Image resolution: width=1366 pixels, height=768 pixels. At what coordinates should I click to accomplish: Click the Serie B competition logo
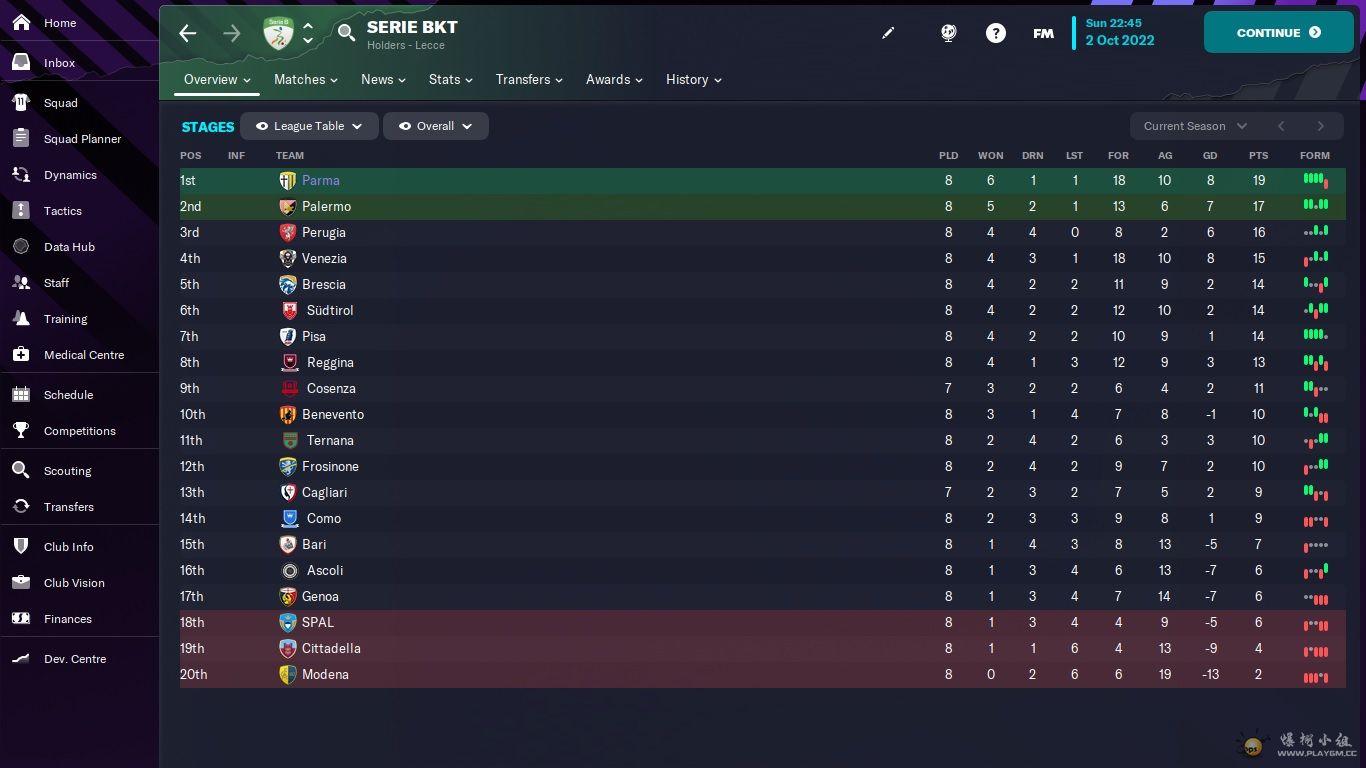278,33
